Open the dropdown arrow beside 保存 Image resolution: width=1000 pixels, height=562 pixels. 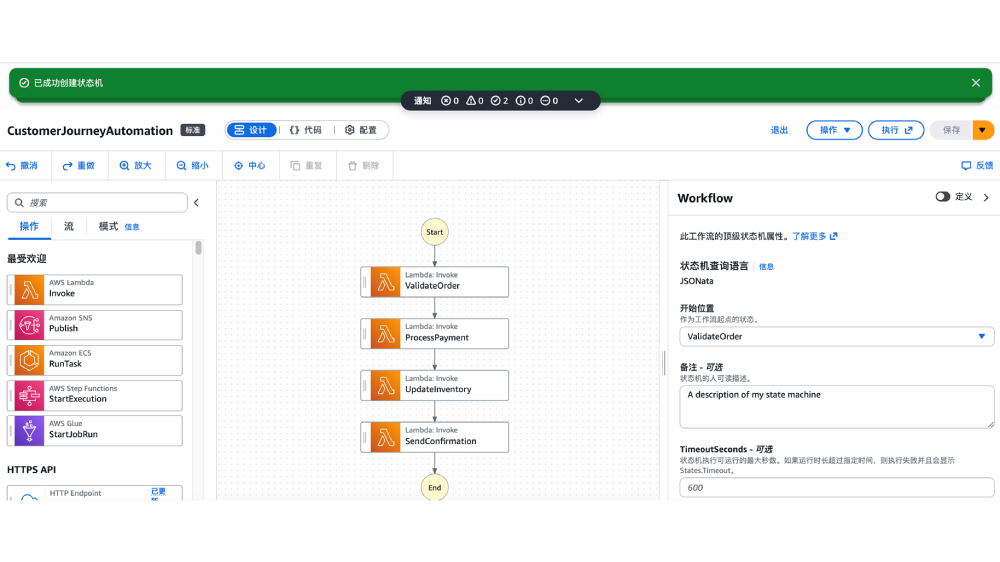(x=983, y=130)
